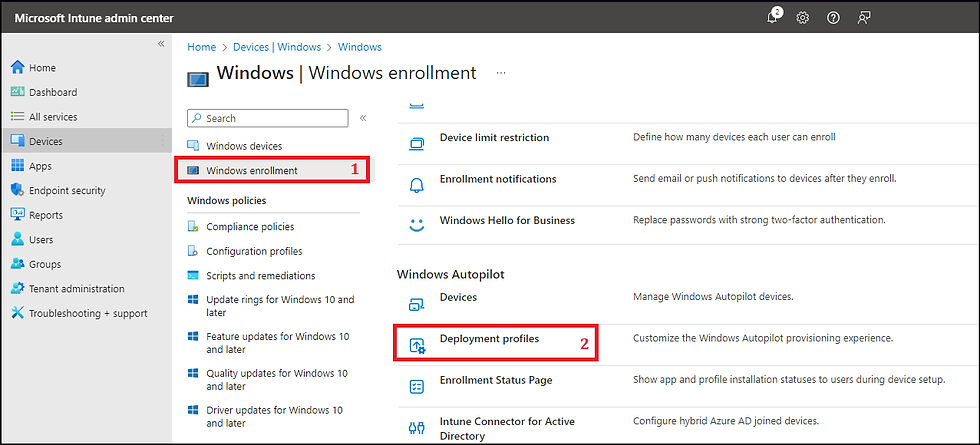The width and height of the screenshot is (980, 445).
Task: Collapse the main left navigation
Action: click(x=161, y=44)
